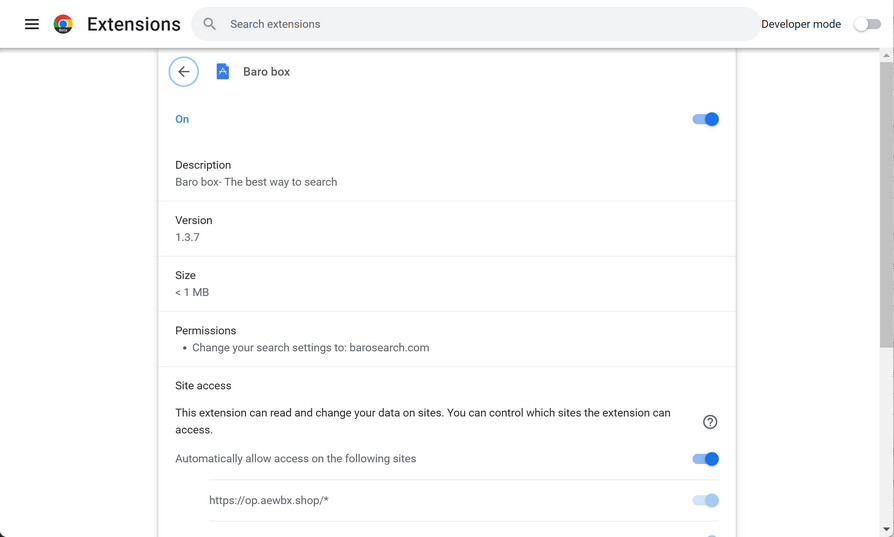
Task: Click the Baro box title text
Action: click(266, 72)
